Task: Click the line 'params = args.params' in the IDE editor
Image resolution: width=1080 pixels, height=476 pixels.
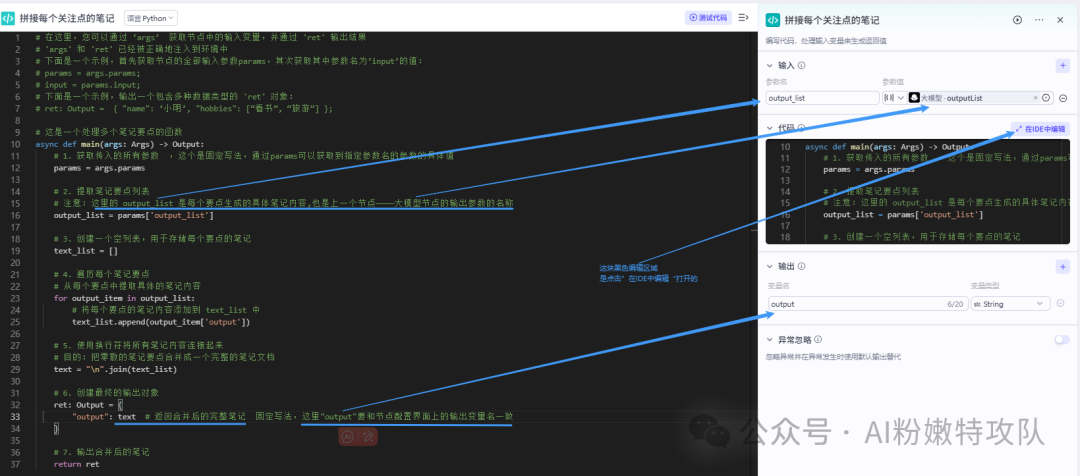Action: pyautogui.click(x=99, y=167)
